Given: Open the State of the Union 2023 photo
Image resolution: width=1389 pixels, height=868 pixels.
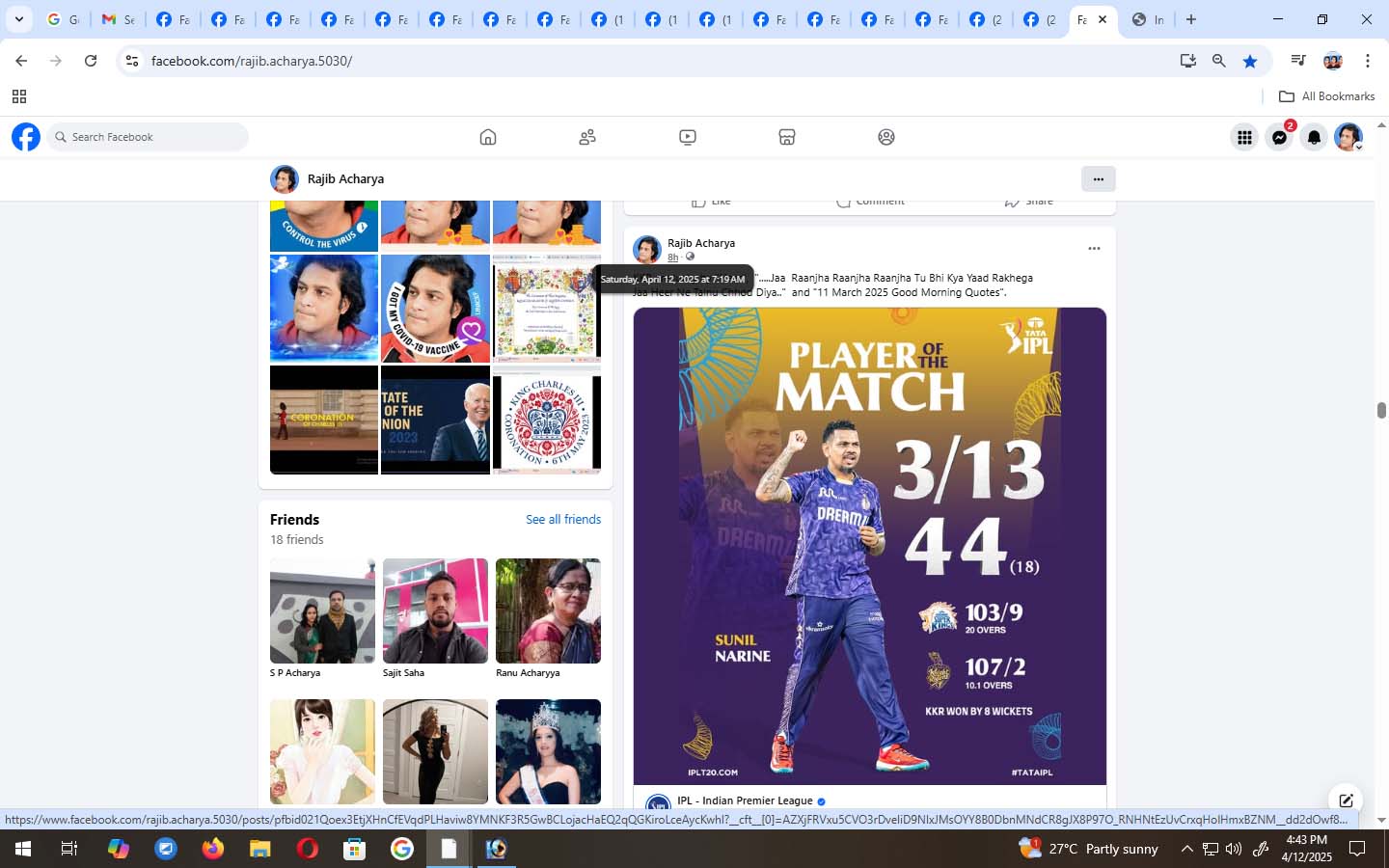Looking at the screenshot, I should pos(435,420).
